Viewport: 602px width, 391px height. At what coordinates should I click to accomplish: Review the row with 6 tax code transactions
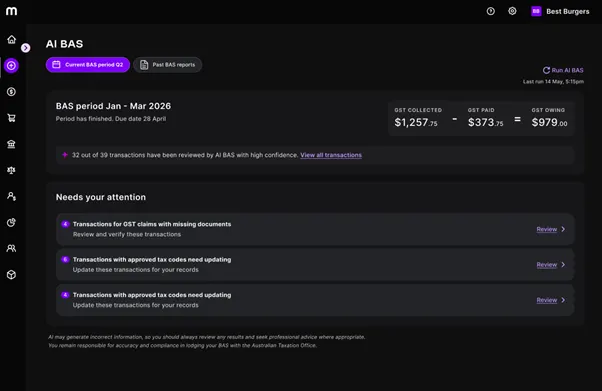547,265
